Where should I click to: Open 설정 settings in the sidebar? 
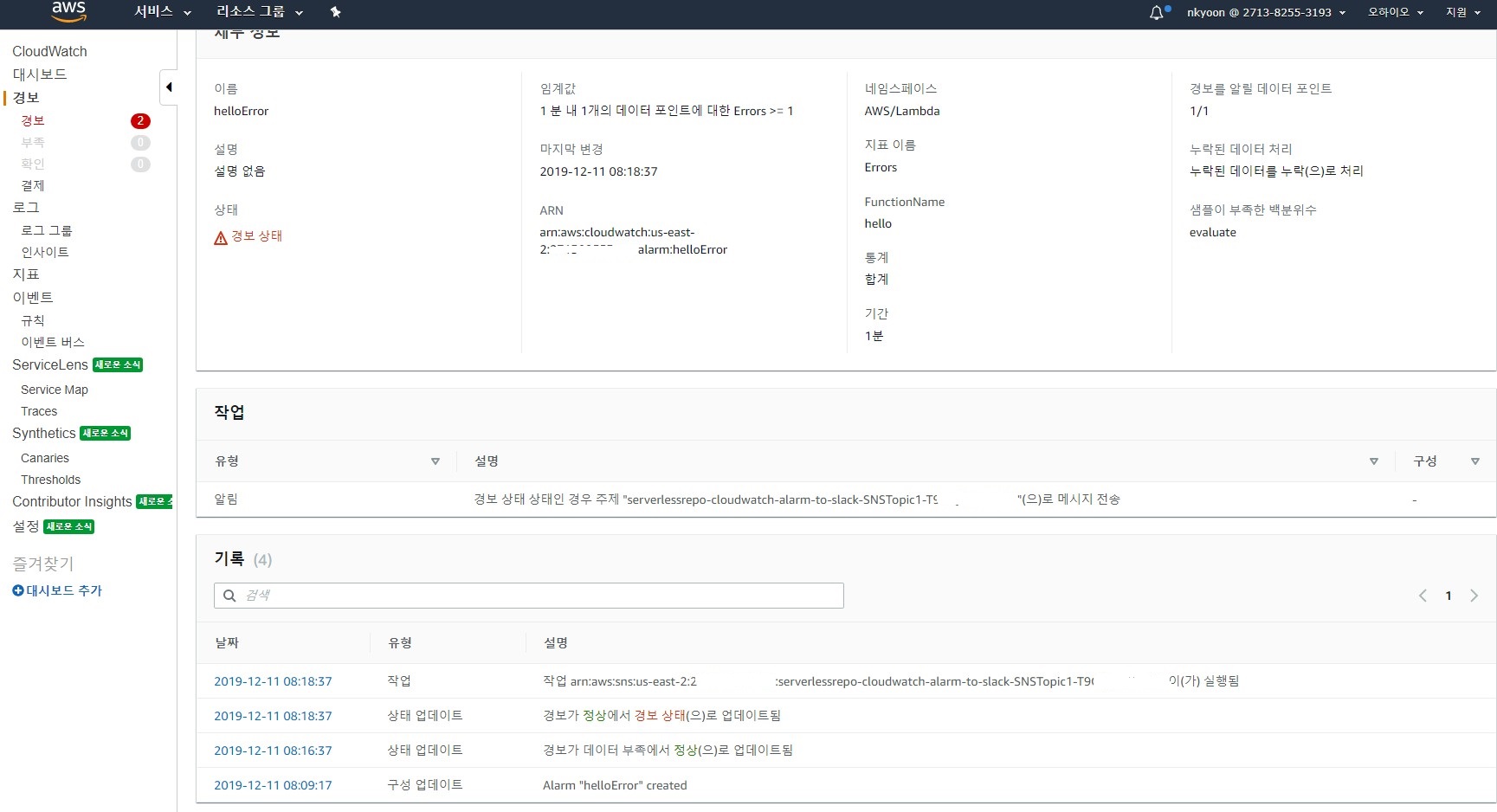pyautogui.click(x=26, y=526)
